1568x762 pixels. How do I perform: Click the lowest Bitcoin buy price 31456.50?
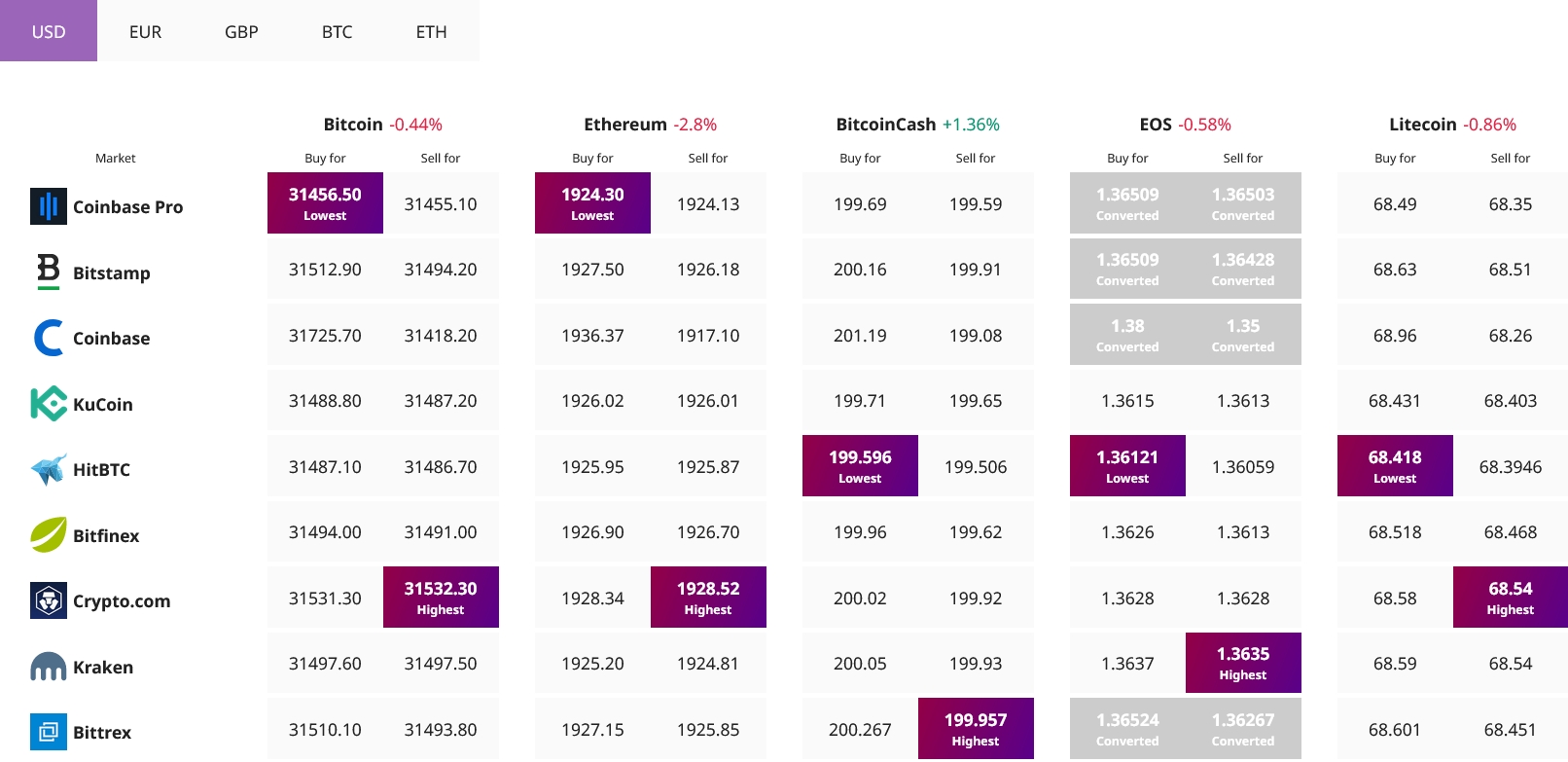[x=325, y=202]
